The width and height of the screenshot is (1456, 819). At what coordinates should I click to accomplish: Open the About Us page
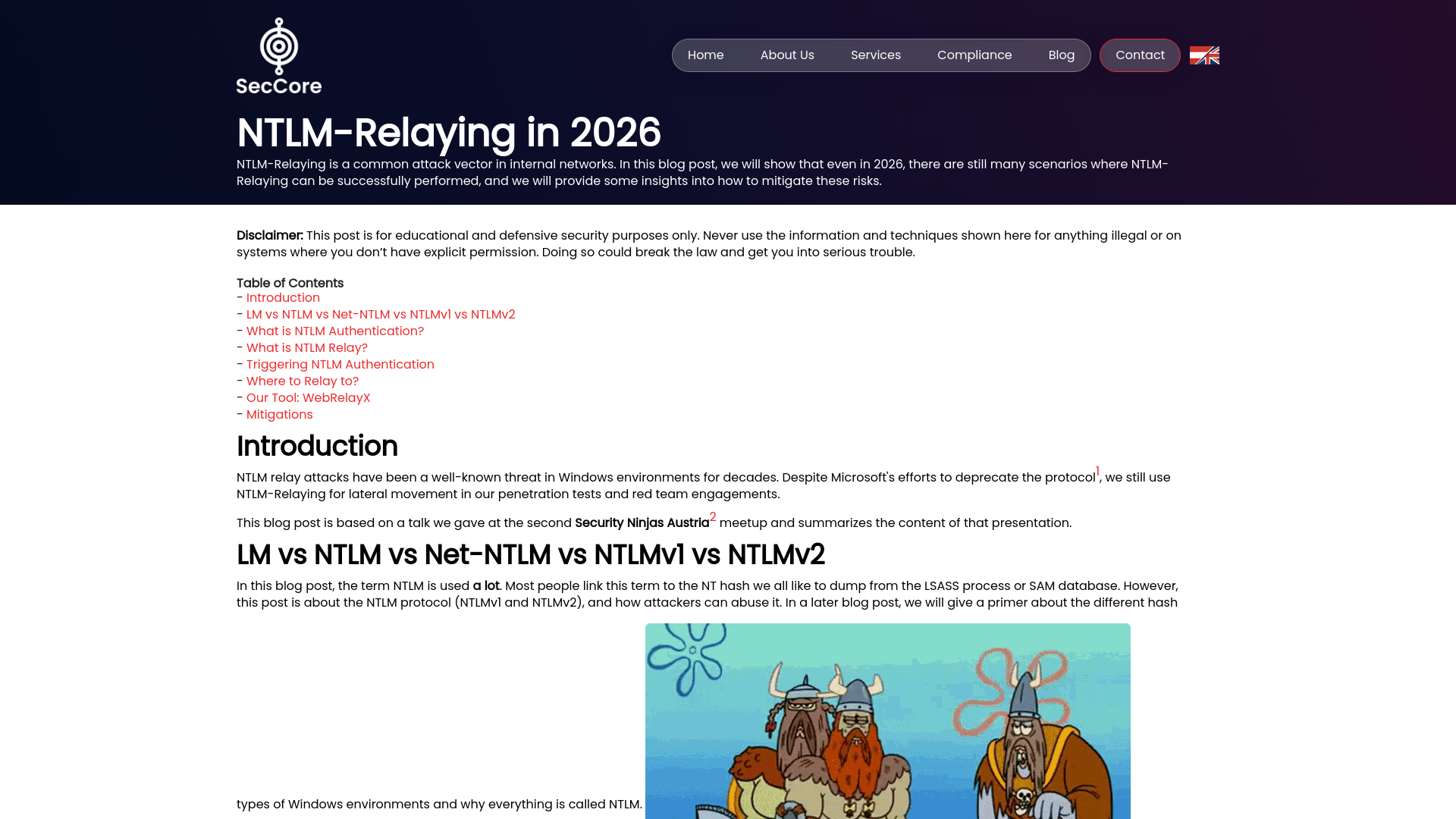point(787,55)
